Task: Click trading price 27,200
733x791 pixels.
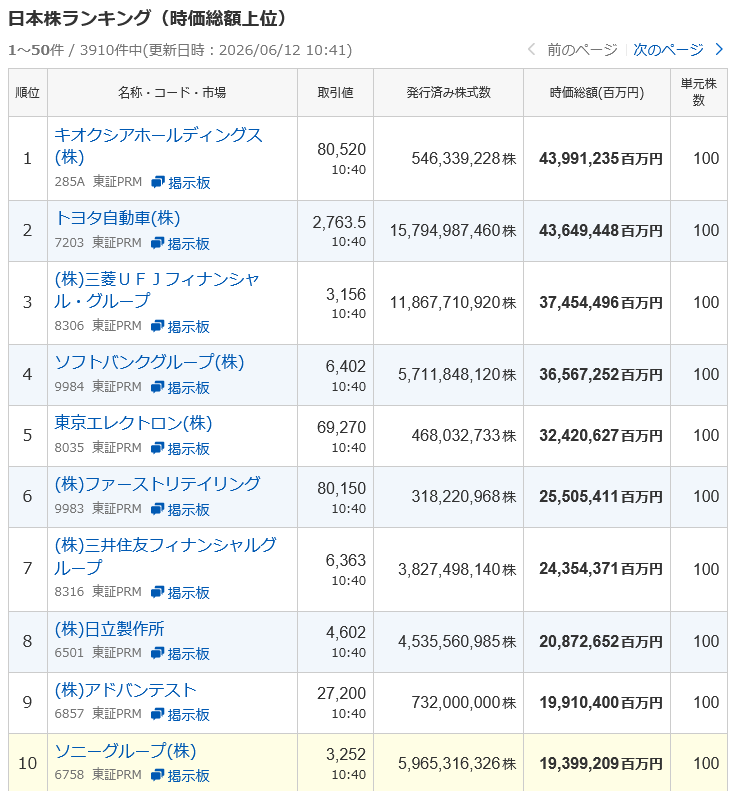Action: (x=342, y=694)
